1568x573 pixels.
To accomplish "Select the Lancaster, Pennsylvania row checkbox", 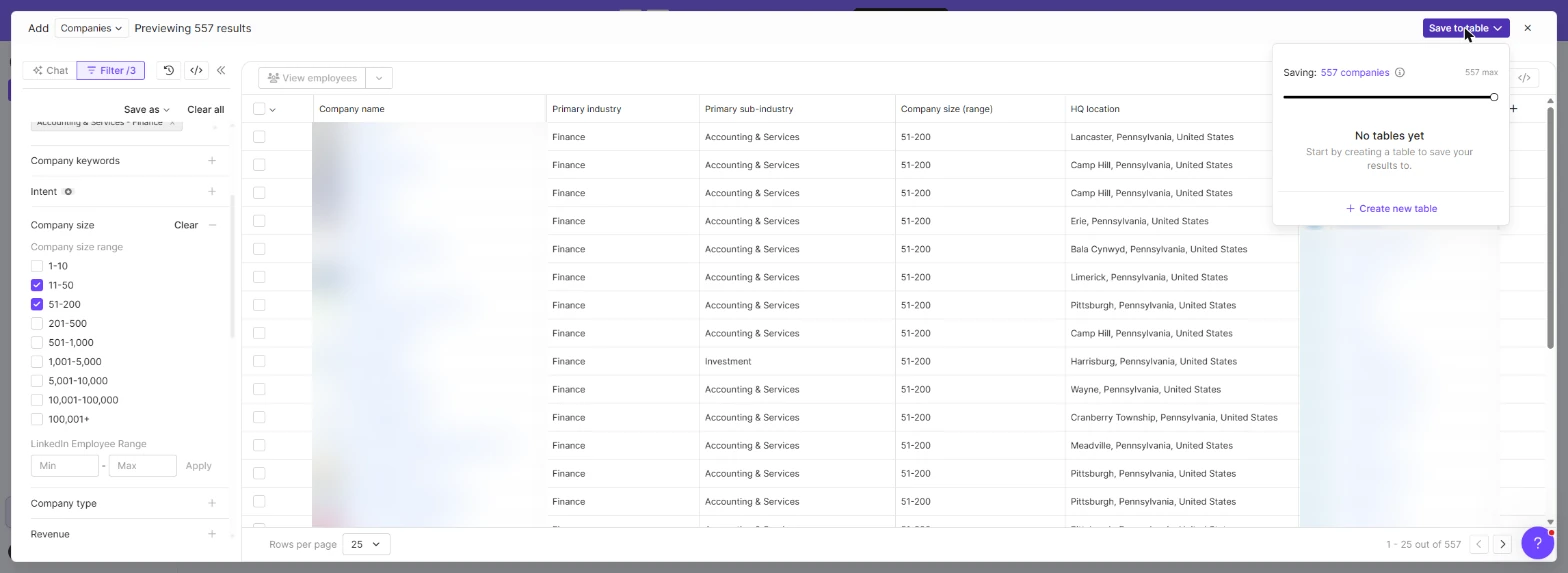I will point(259,136).
